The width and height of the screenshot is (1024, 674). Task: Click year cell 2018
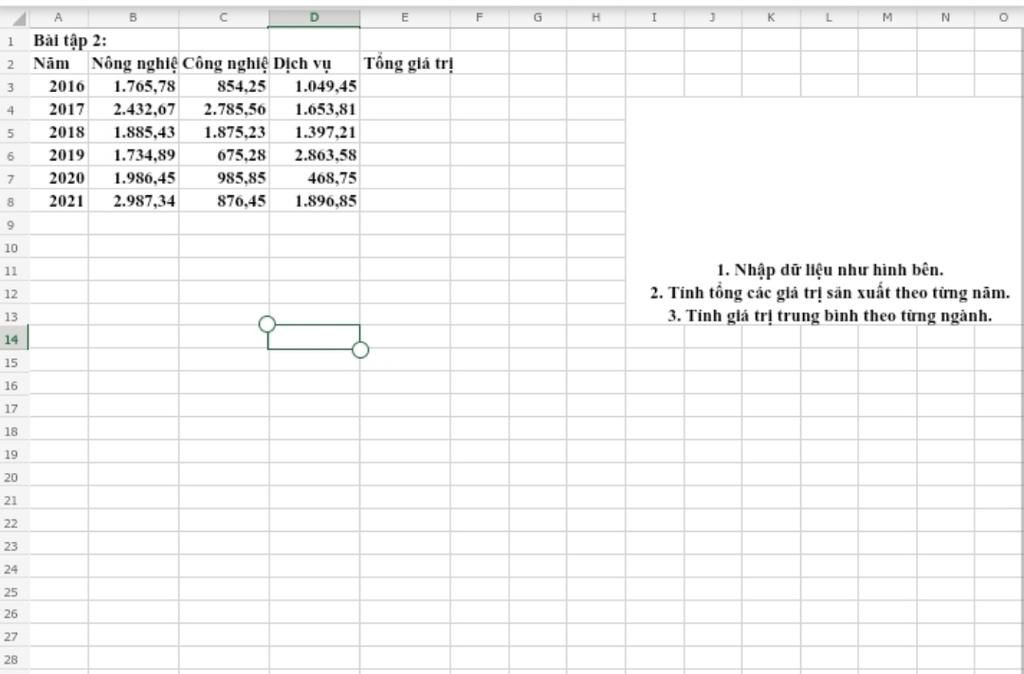(x=59, y=132)
